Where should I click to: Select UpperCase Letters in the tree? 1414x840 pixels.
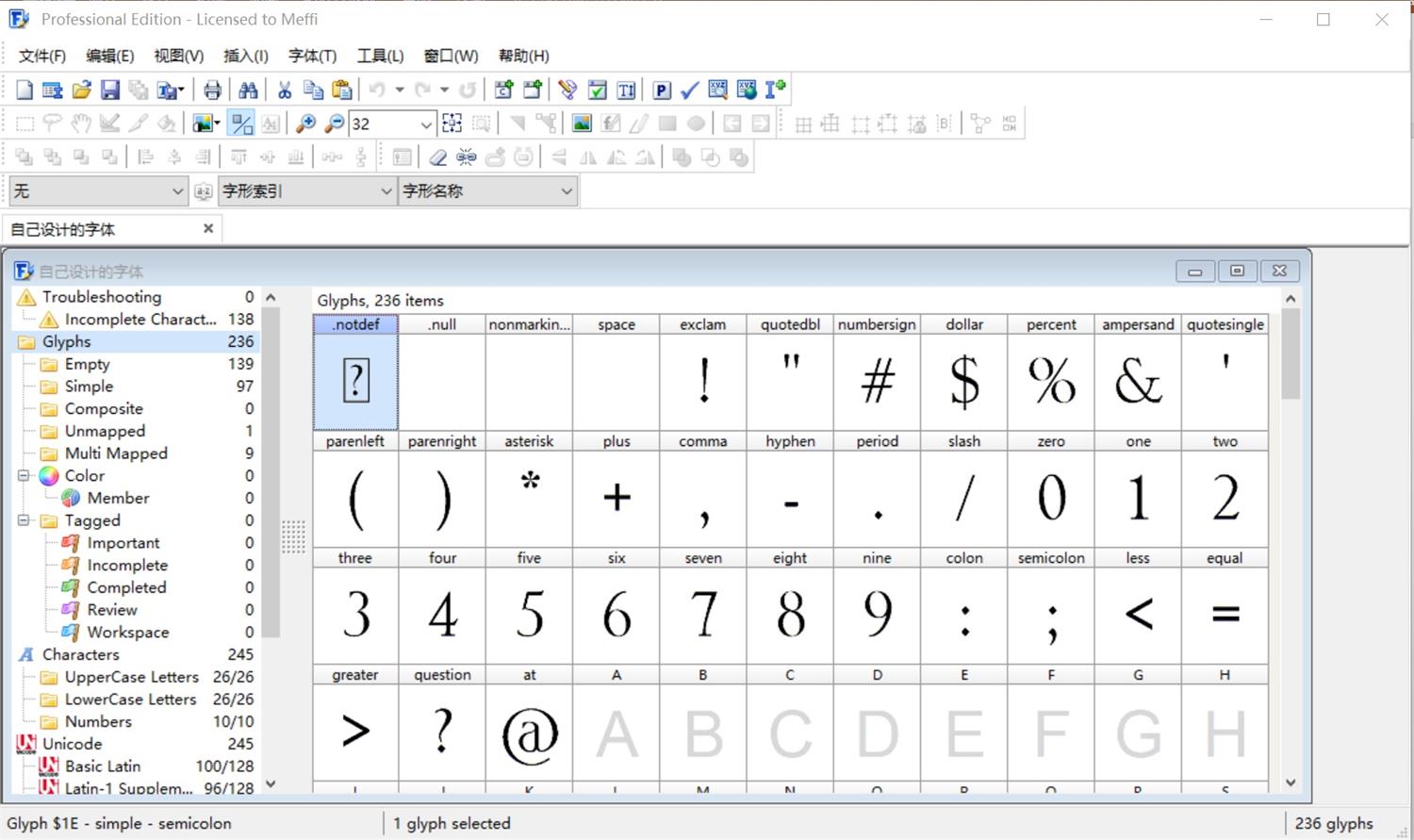pyautogui.click(x=132, y=677)
